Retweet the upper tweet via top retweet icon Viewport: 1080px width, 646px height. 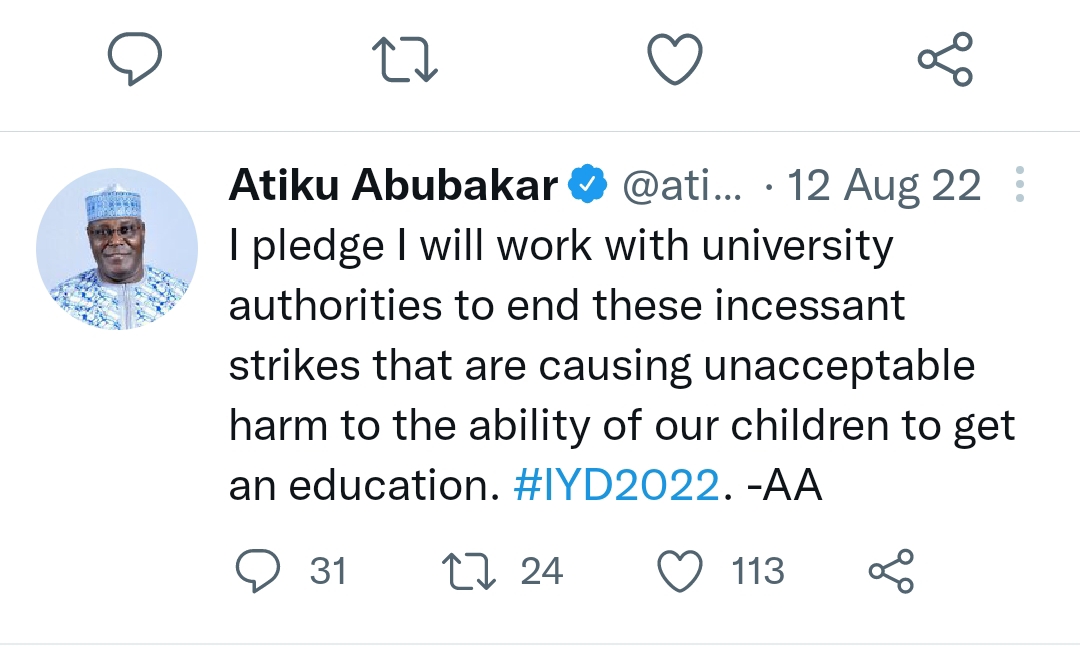[405, 58]
